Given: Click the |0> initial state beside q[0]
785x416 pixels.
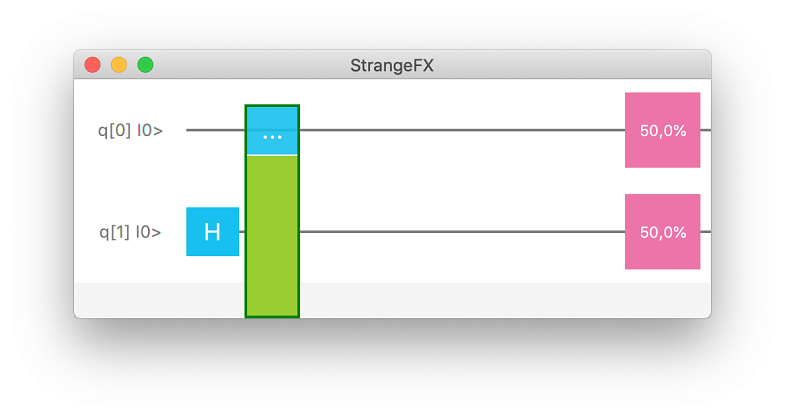Looking at the screenshot, I should pos(150,131).
